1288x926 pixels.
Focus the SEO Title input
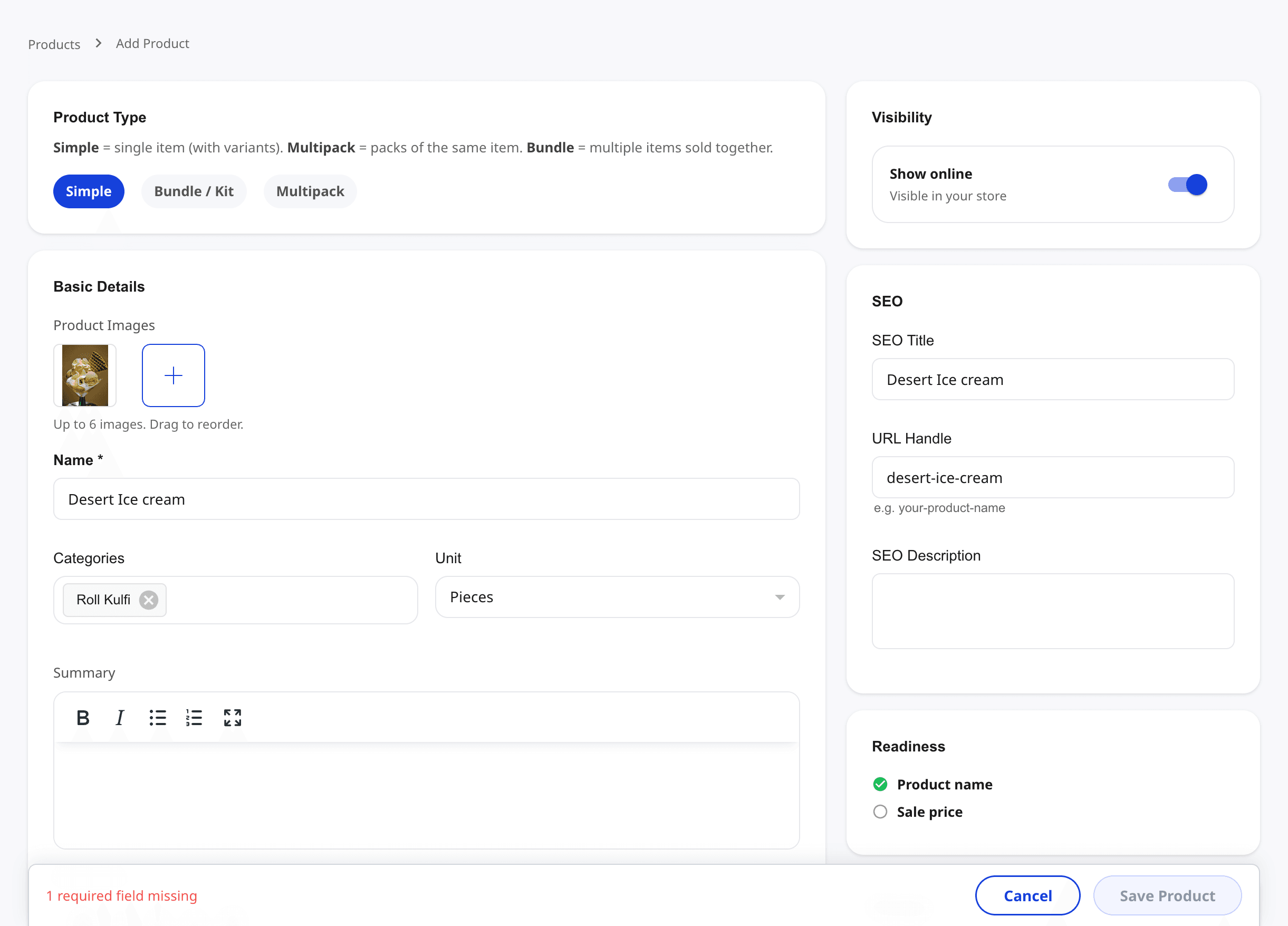pyautogui.click(x=1053, y=379)
